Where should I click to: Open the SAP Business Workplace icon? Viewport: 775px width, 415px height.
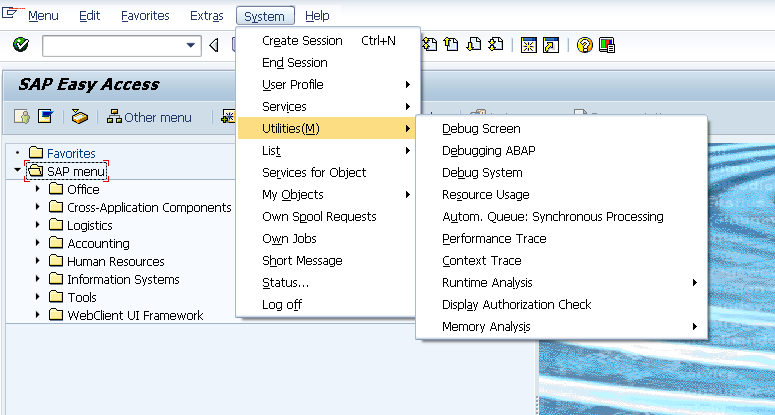pos(79,117)
